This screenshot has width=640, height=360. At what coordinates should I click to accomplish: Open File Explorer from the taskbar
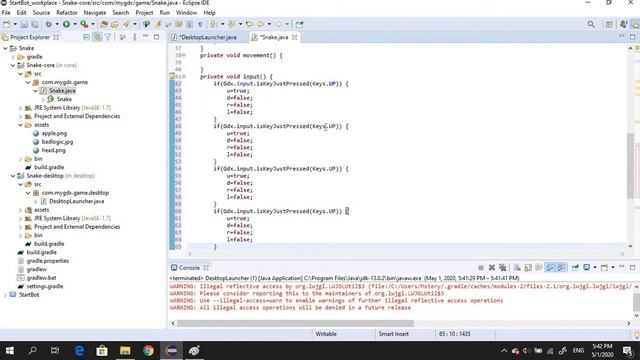[x=125, y=351]
